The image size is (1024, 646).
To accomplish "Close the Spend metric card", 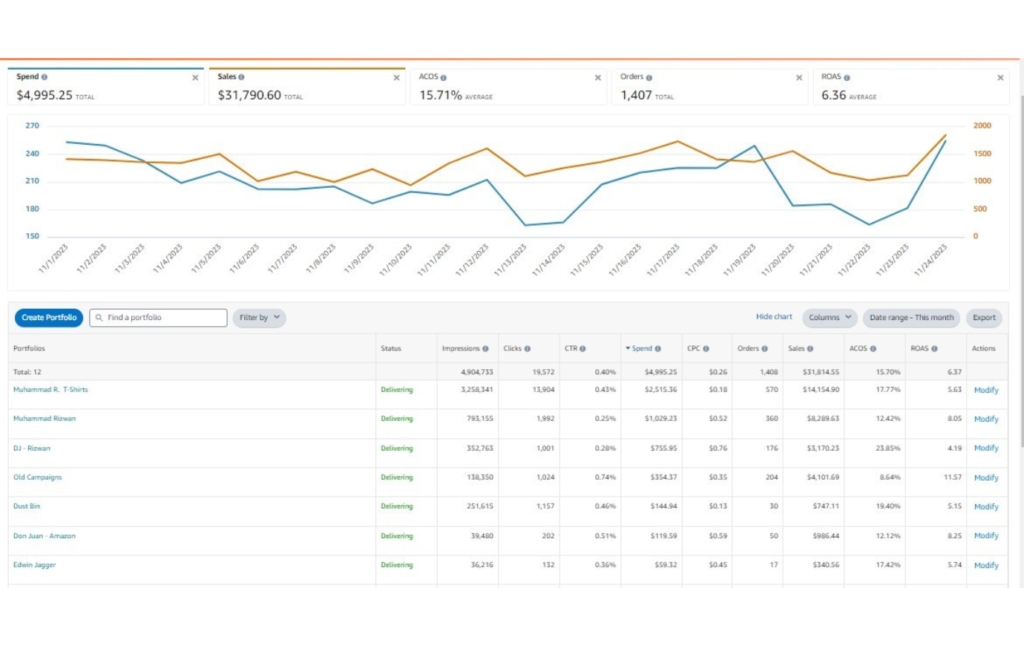I will pos(195,78).
